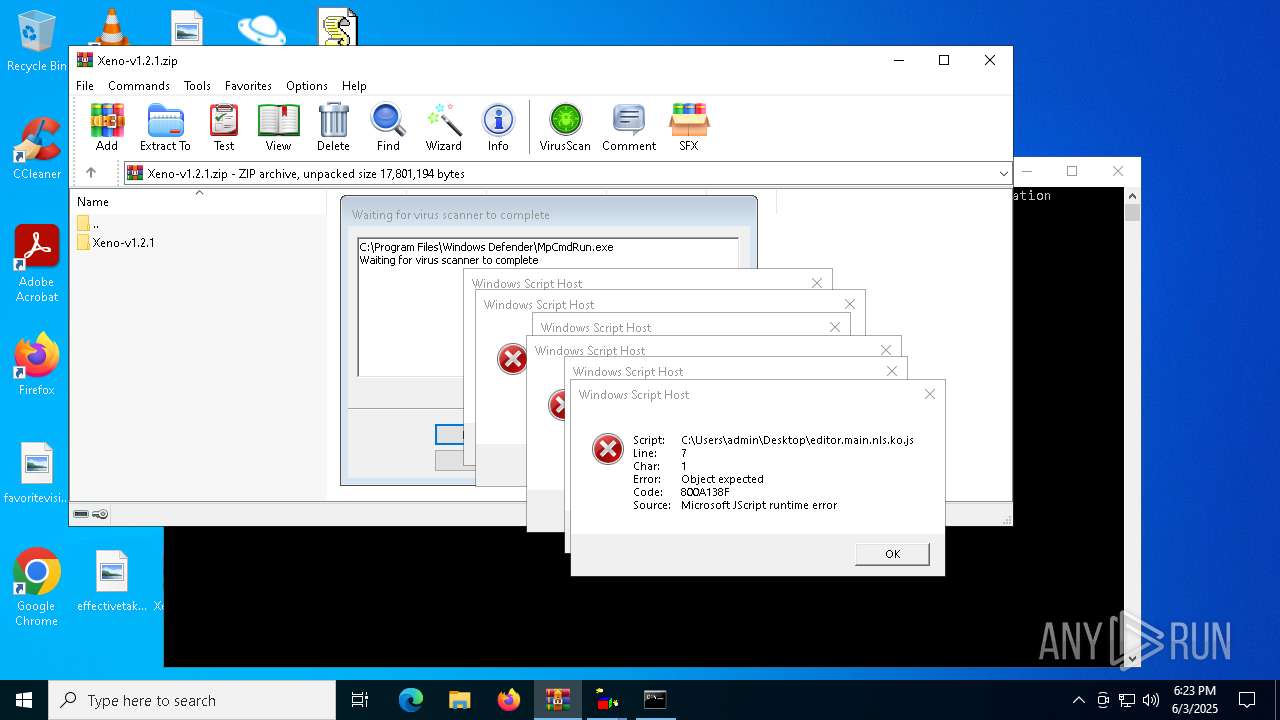Open CCleaner desktop shortcut
The width and height of the screenshot is (1280, 720).
point(37,148)
